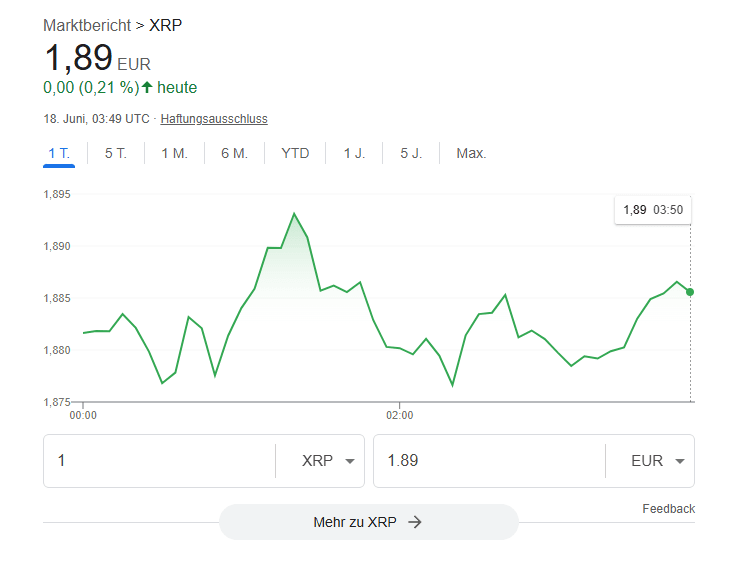Show the 1 J. chart range

[354, 153]
